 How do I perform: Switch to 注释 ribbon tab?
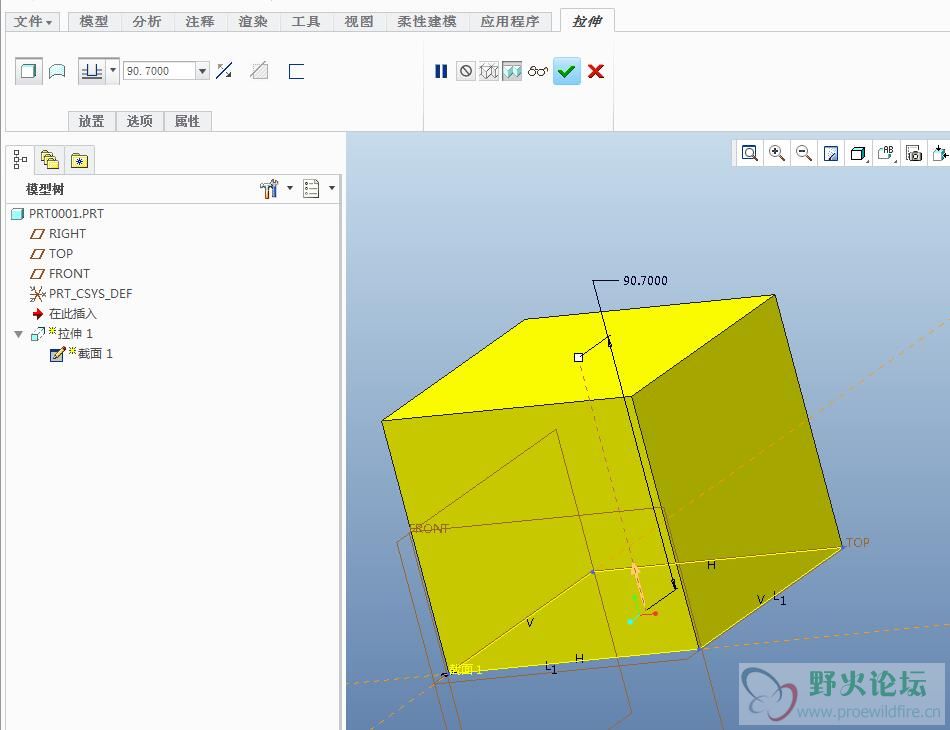click(200, 22)
